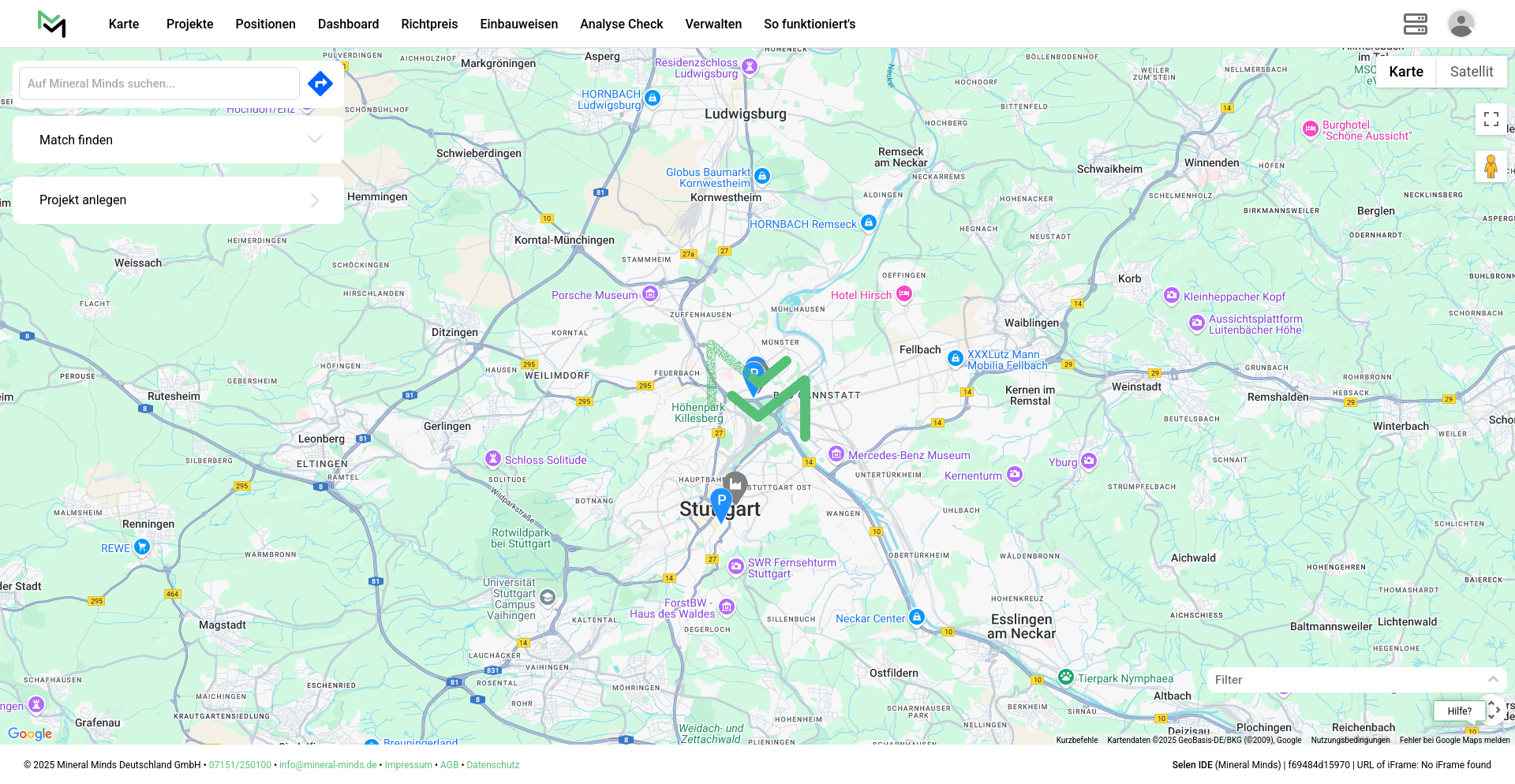Click the factory marker near Stuttgart
1515x784 pixels.
(x=735, y=483)
